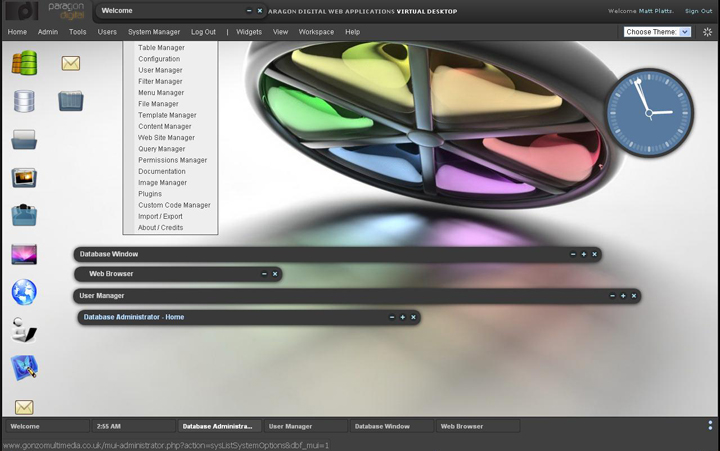720x451 pixels.
Task: Select Table Manager from the dropdown menu
Action: point(161,48)
